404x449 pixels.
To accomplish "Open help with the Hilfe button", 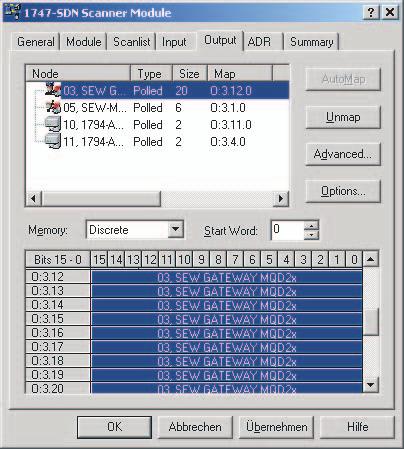I will 357,427.
